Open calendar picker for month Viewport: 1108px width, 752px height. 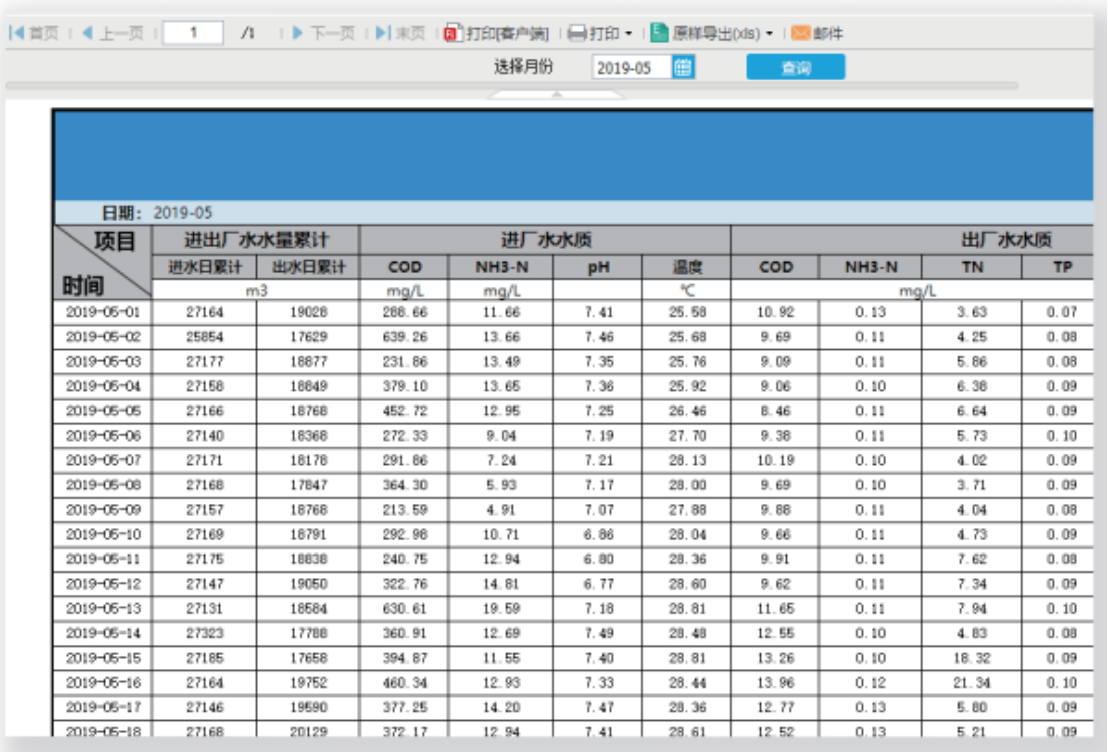pyautogui.click(x=683, y=67)
